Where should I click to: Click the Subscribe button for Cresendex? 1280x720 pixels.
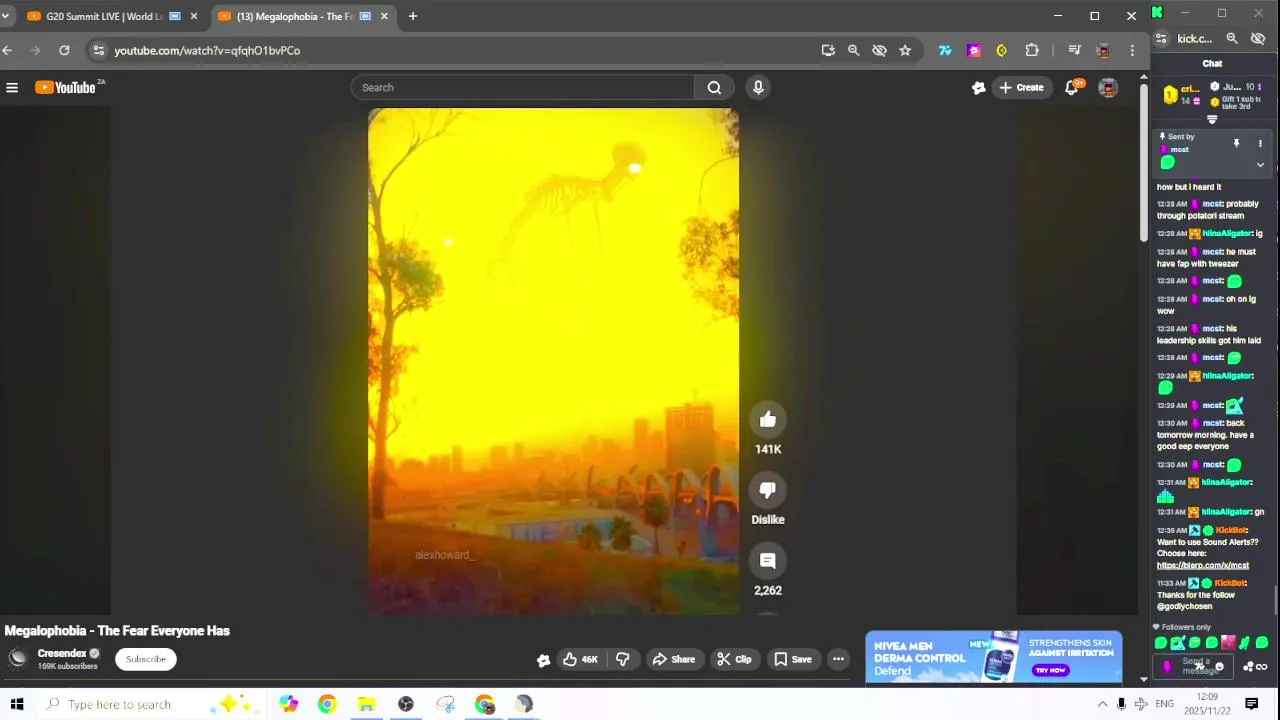pyautogui.click(x=146, y=659)
